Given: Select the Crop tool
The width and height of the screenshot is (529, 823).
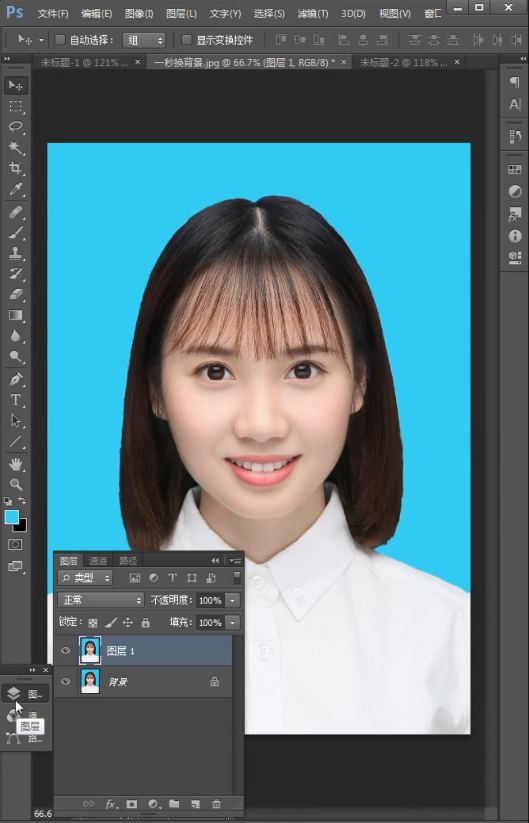Looking at the screenshot, I should [15, 168].
